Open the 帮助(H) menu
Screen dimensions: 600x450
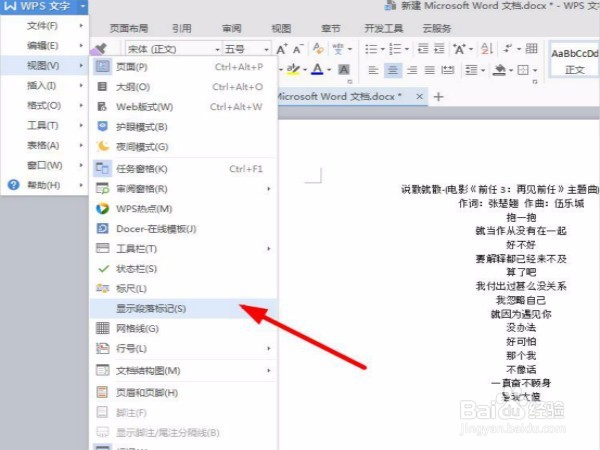tap(44, 185)
